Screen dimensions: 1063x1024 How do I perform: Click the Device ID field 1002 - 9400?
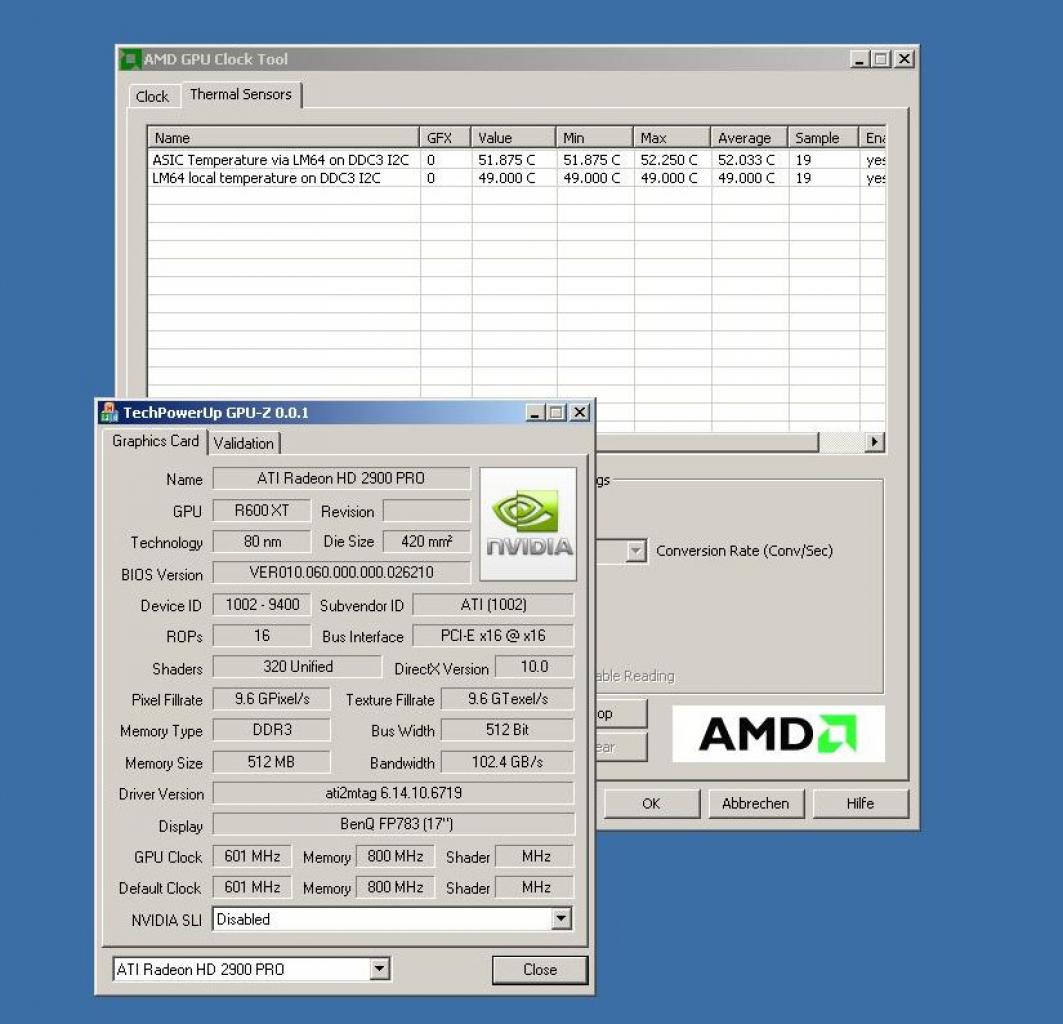[262, 604]
